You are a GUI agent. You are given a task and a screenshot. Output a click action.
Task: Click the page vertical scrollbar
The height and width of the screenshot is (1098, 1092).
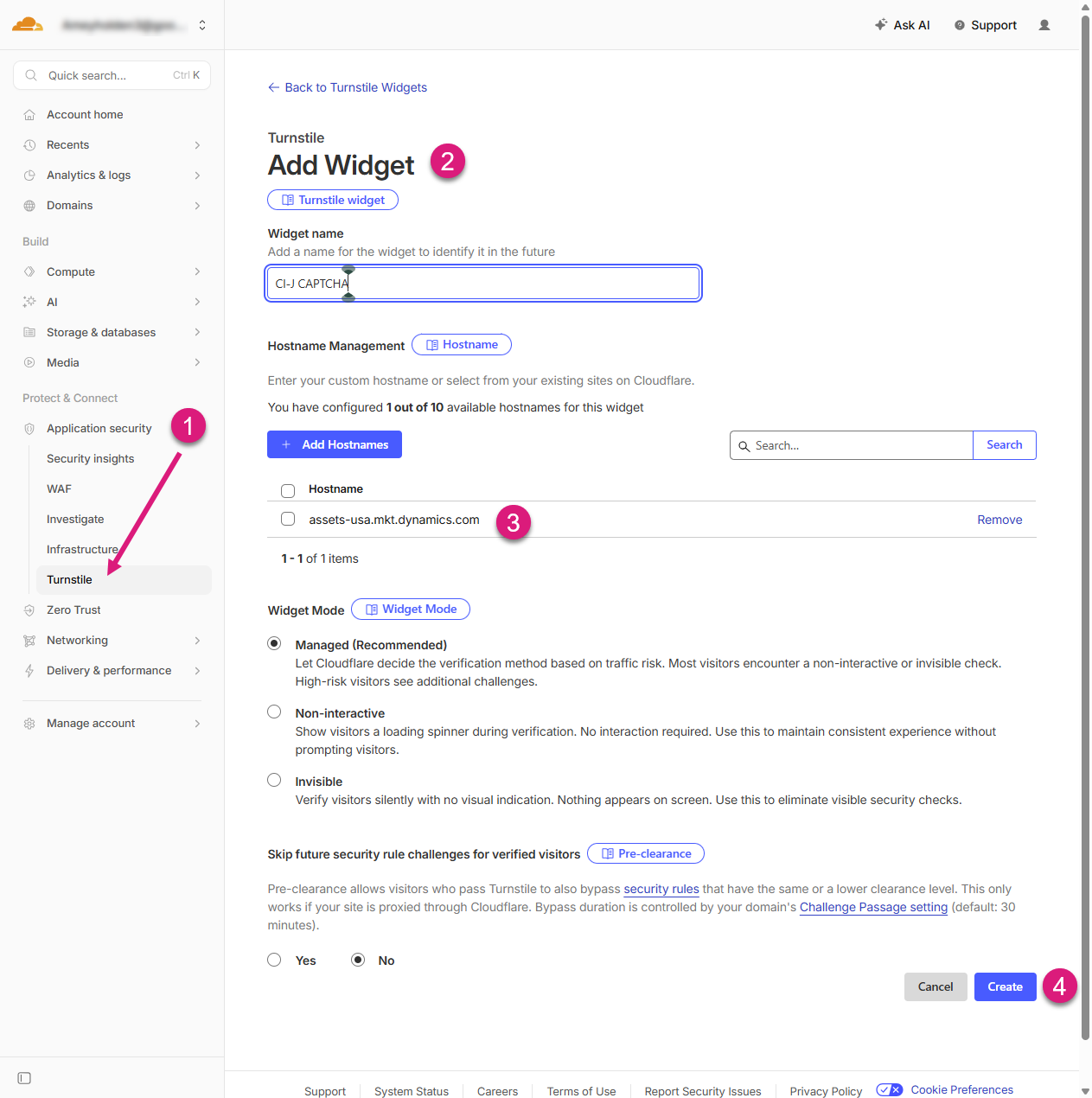[1086, 527]
